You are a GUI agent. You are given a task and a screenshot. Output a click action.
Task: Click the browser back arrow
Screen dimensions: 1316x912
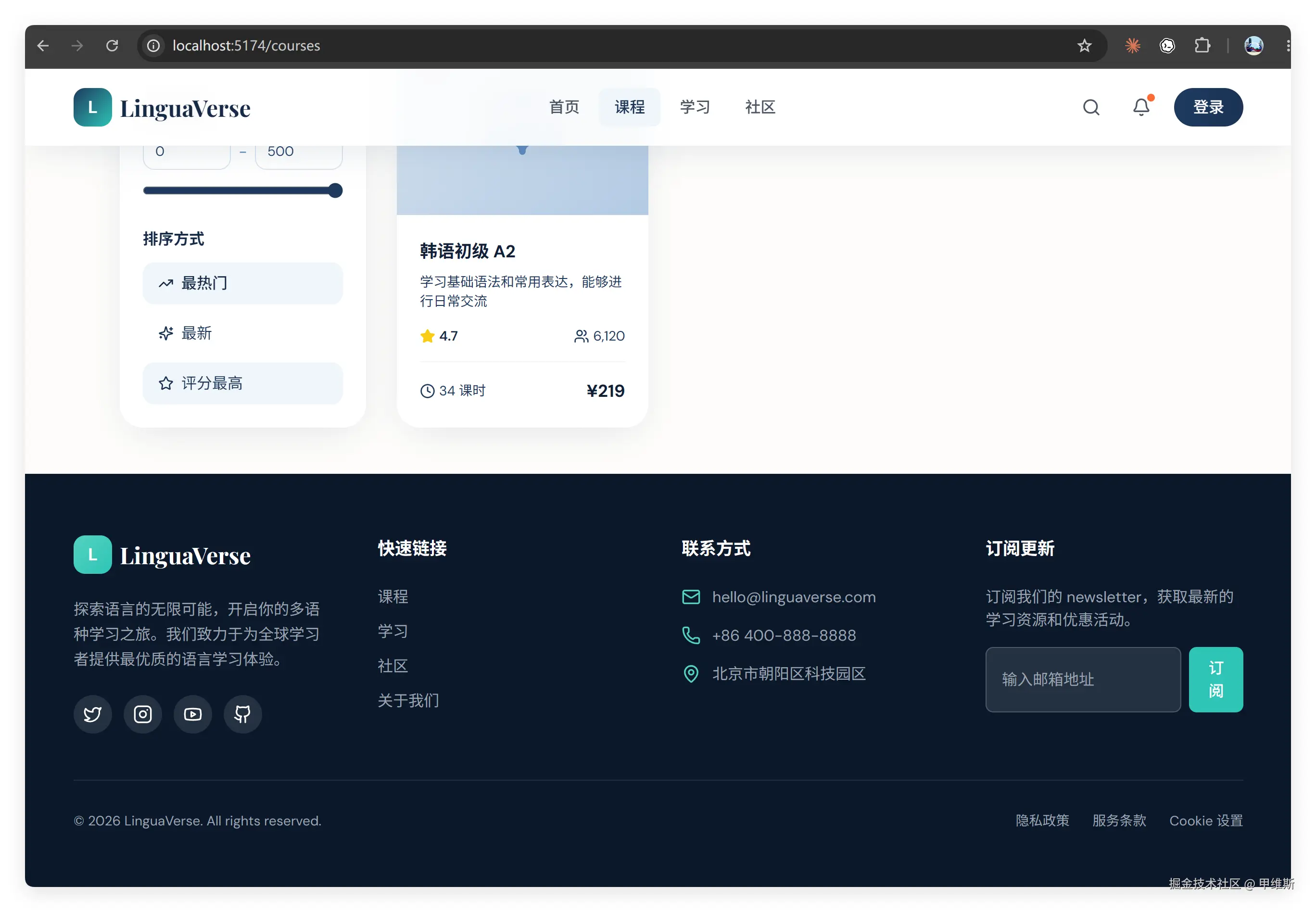point(43,46)
